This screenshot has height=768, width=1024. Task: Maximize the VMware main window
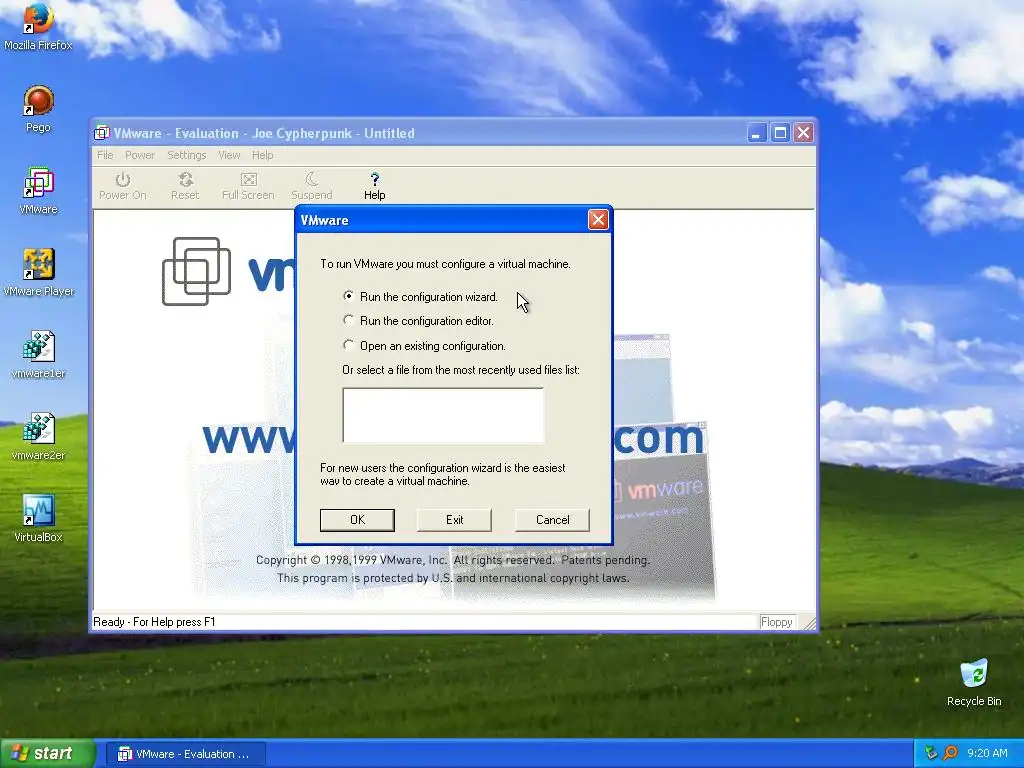point(780,133)
